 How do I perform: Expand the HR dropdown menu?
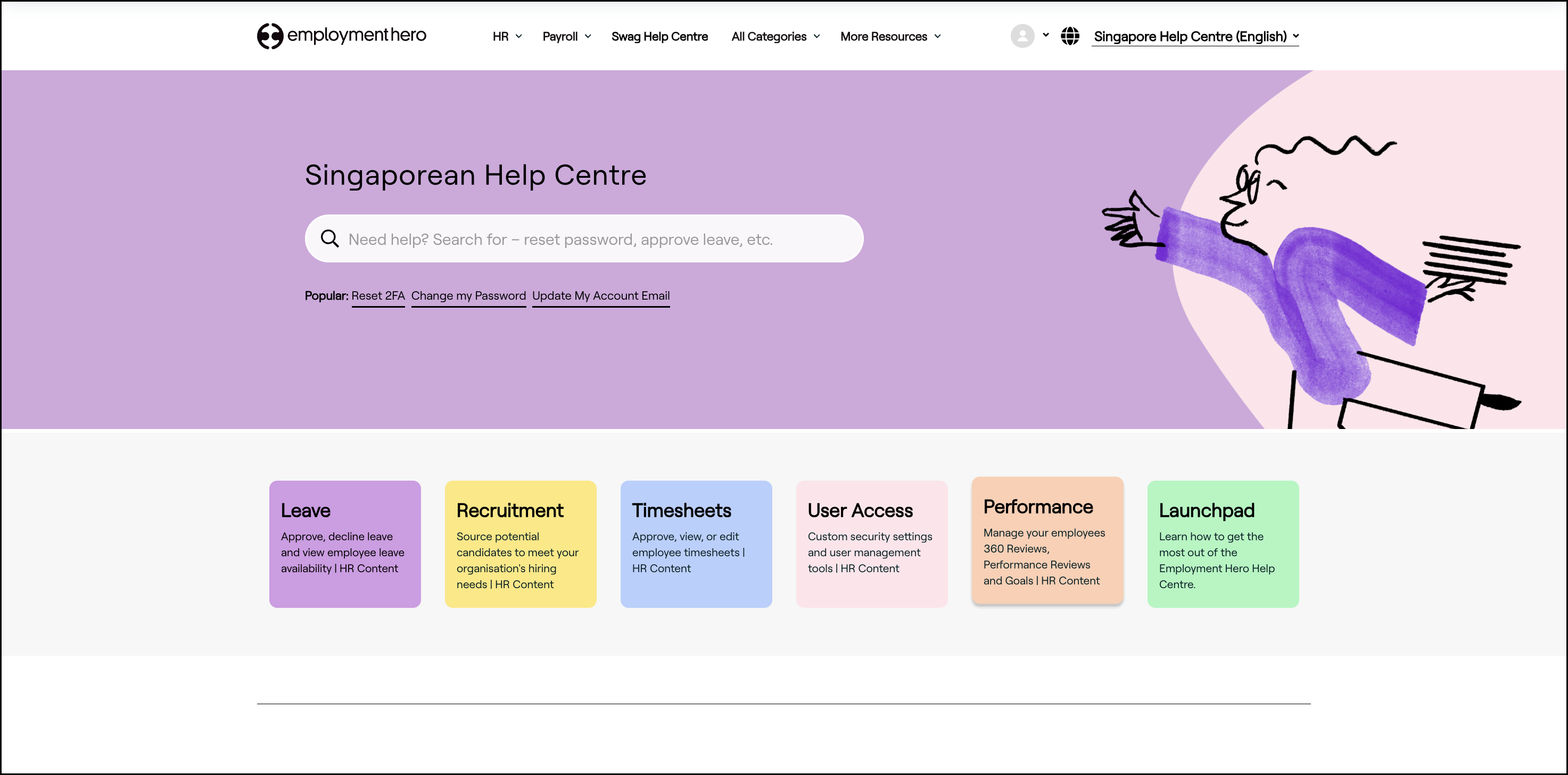[x=507, y=37]
